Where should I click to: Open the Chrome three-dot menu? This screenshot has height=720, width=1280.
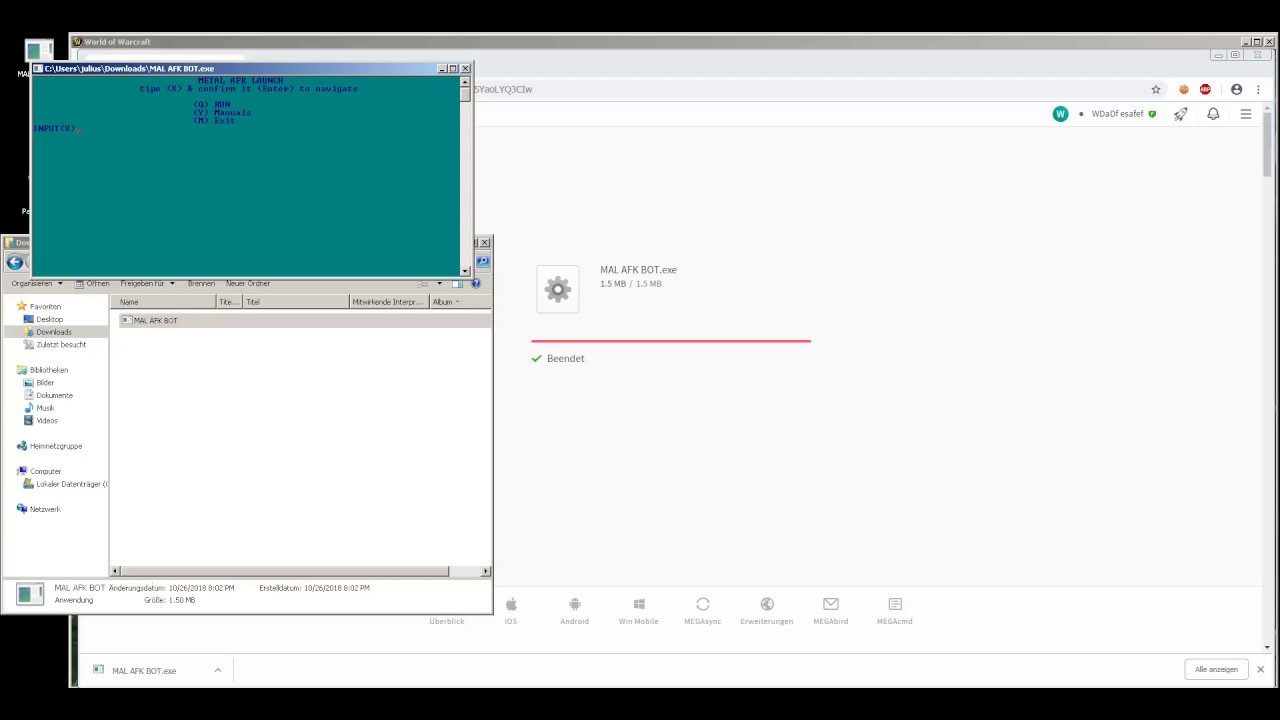click(1256, 89)
